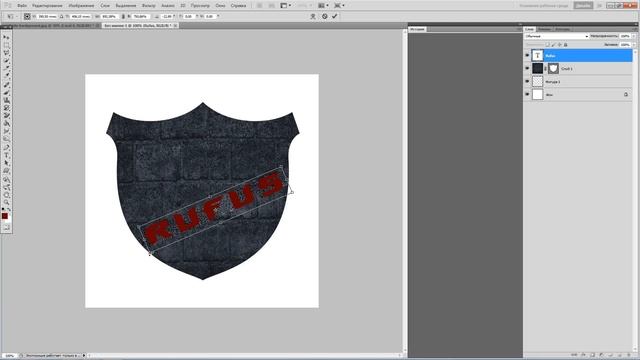The image size is (640, 360).
Task: Select the layer mask thumbnail of Слой 1
Action: click(x=553, y=68)
